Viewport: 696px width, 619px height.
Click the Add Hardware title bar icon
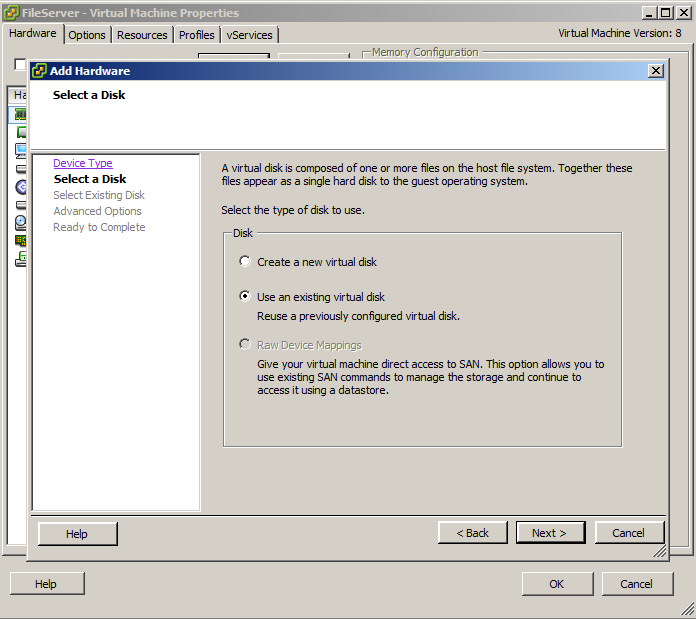[39, 71]
